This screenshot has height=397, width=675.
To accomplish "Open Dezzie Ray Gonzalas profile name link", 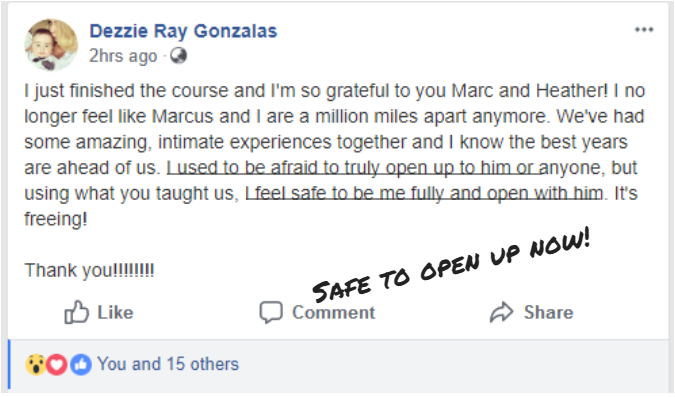I will coord(183,31).
